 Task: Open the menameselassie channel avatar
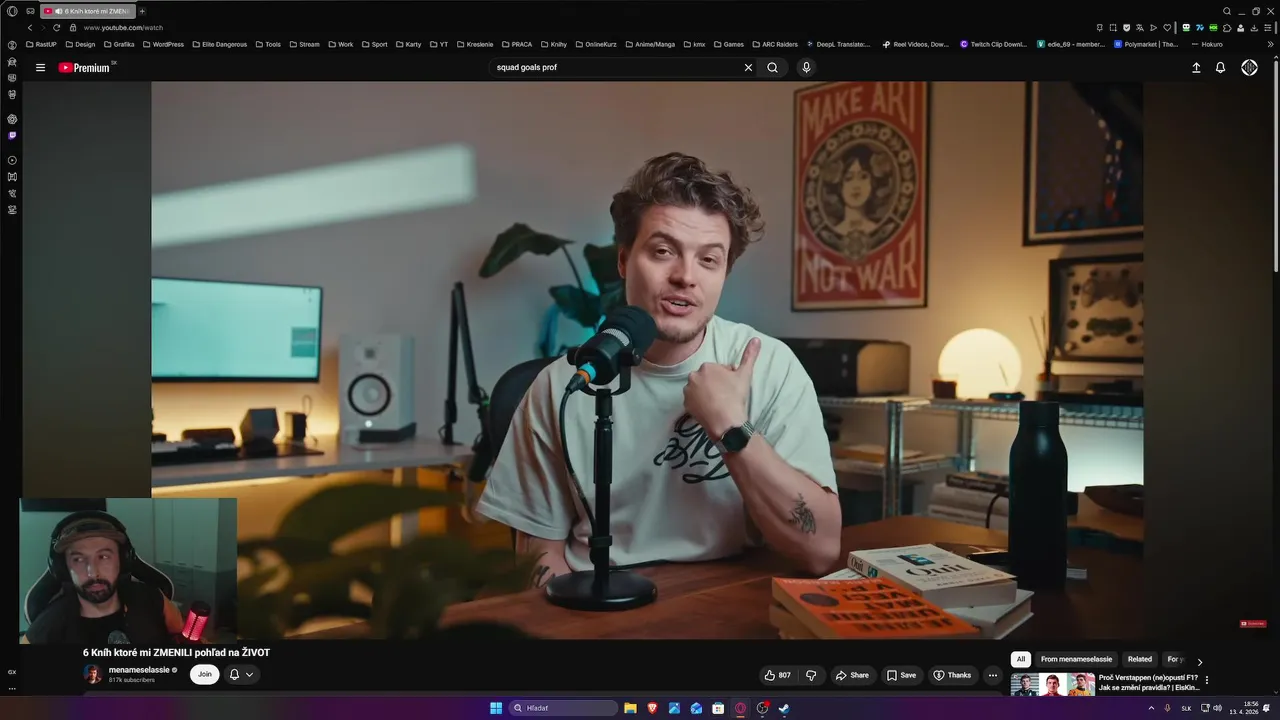(x=92, y=674)
